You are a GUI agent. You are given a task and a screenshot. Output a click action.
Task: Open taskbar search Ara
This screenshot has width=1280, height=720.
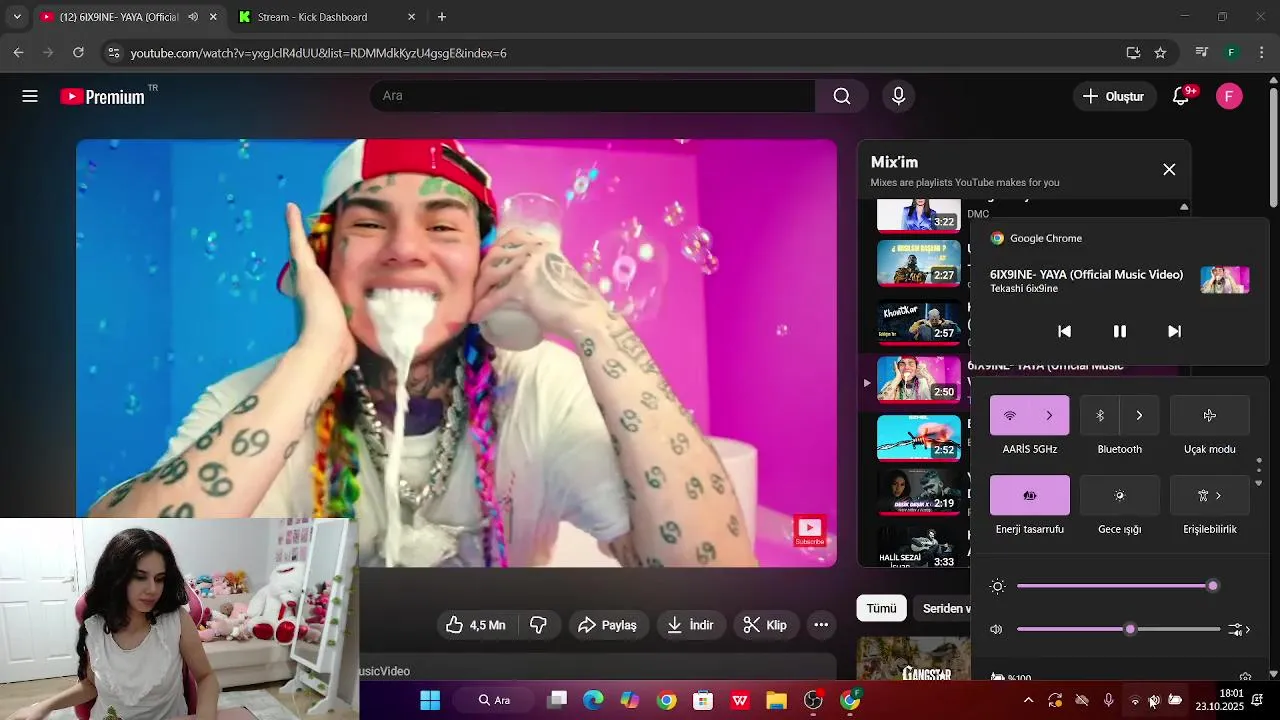[x=494, y=700]
